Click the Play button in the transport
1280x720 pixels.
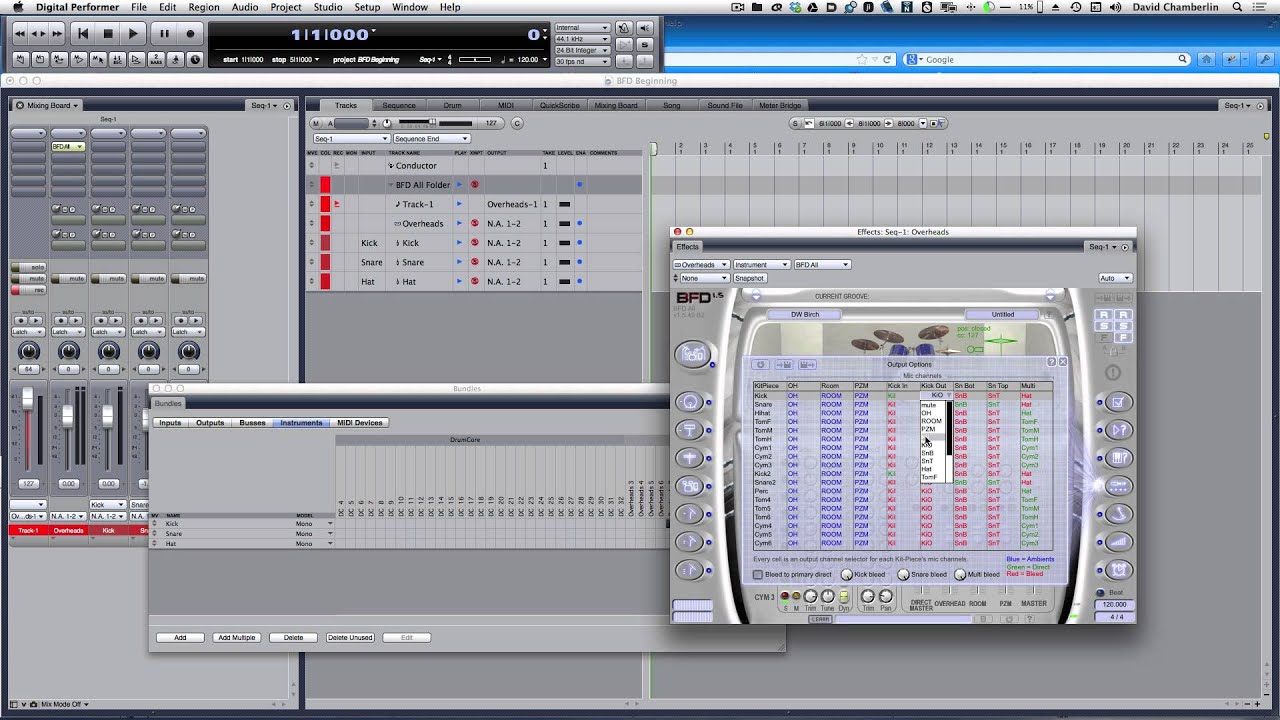click(133, 34)
